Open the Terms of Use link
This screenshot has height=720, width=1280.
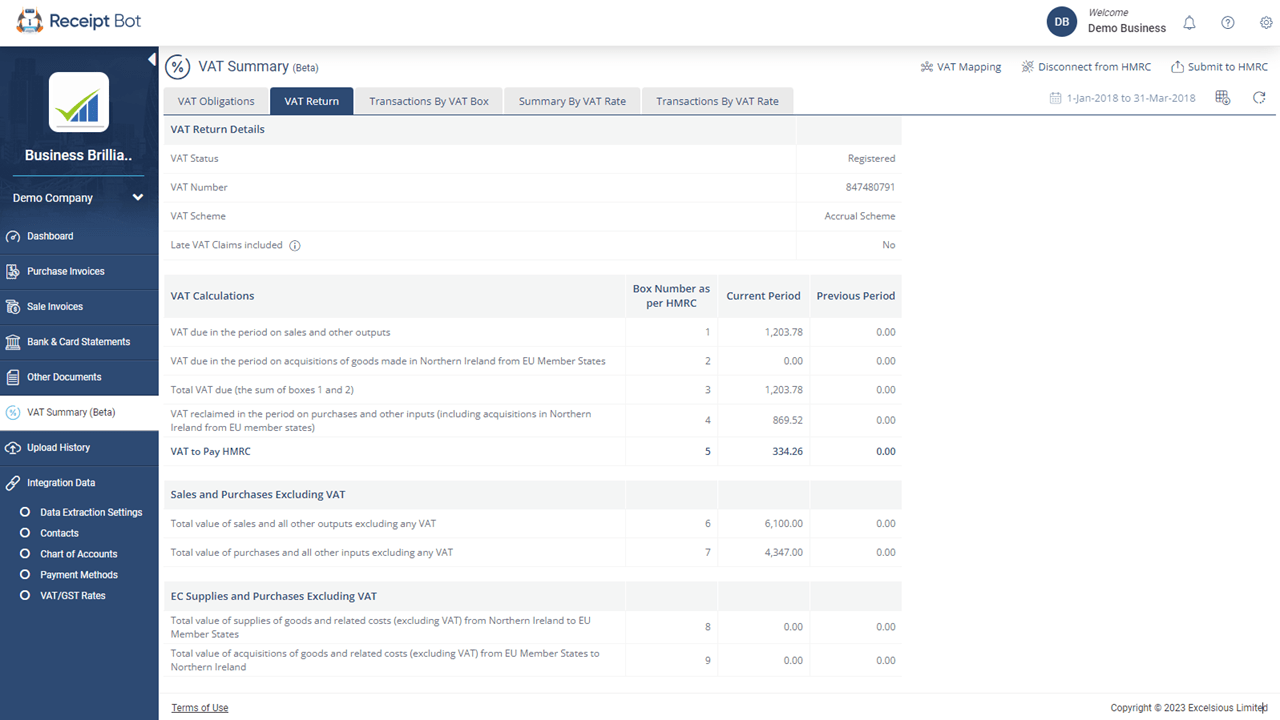(199, 707)
